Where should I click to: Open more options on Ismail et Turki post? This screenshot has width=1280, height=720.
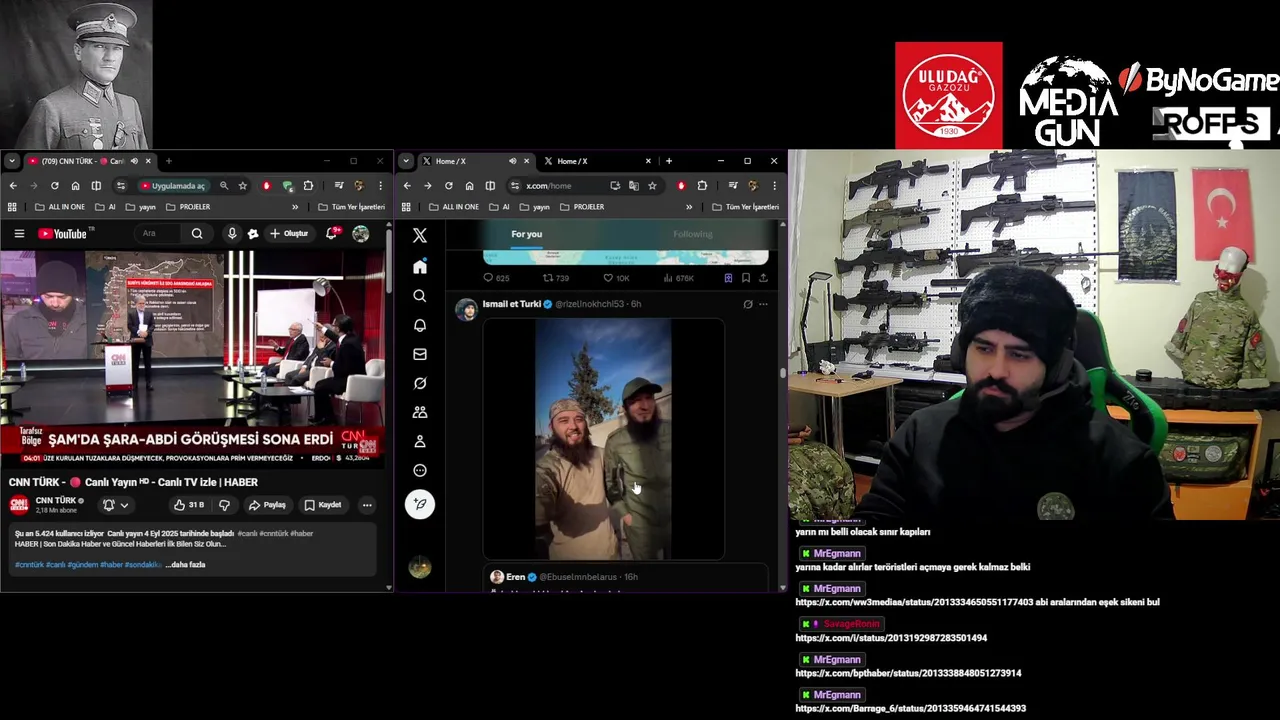point(763,304)
